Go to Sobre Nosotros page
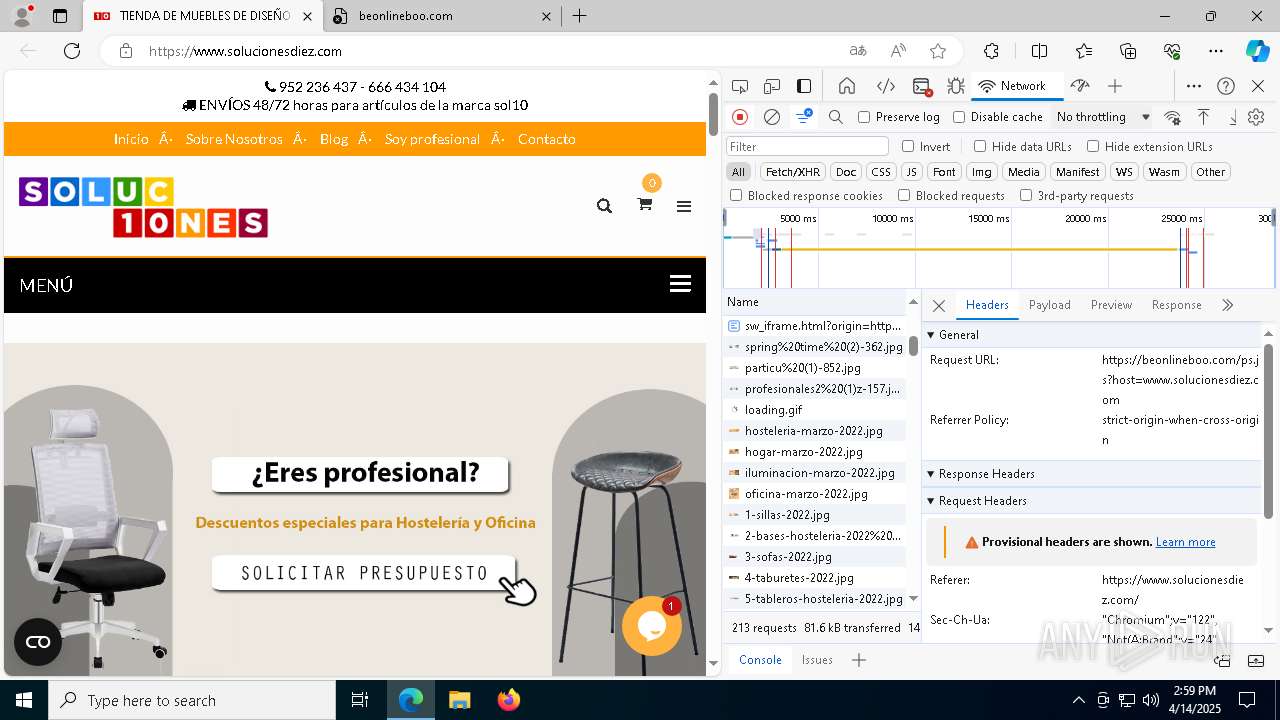Screen dimensions: 1280x720 pos(234,139)
